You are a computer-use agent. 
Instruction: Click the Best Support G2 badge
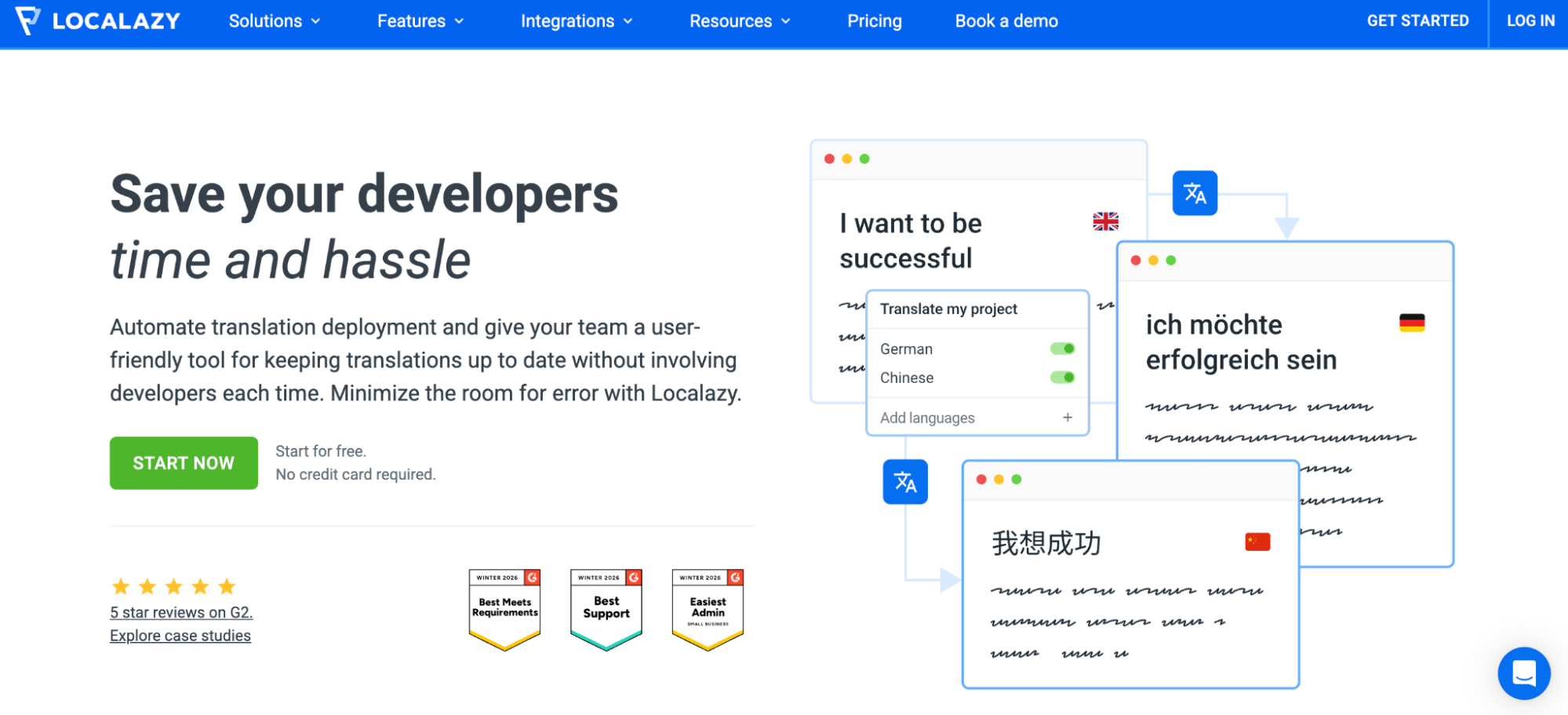coord(606,610)
